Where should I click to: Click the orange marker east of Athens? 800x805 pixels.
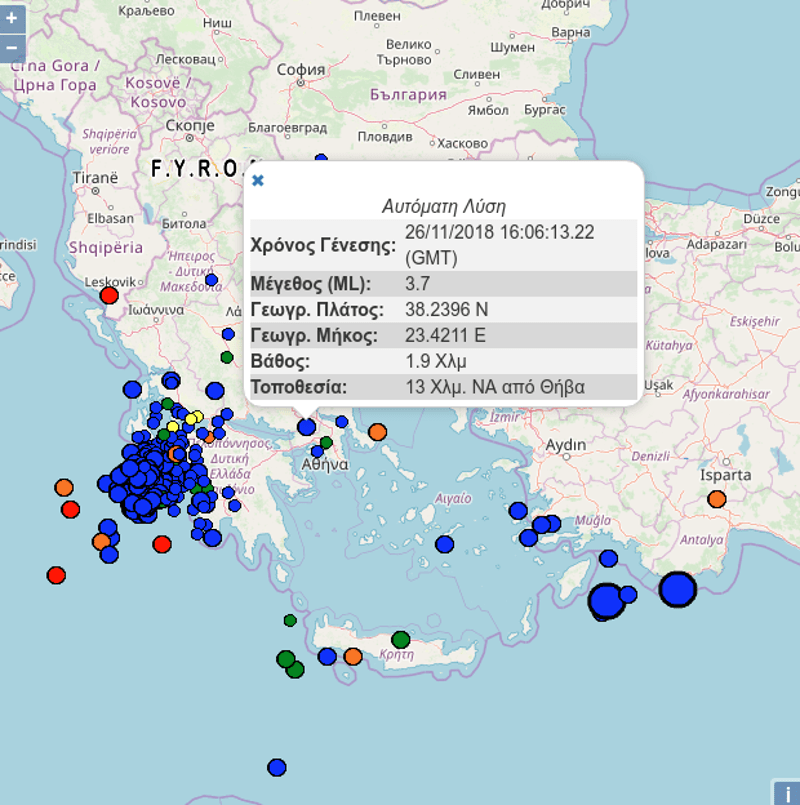(x=377, y=432)
